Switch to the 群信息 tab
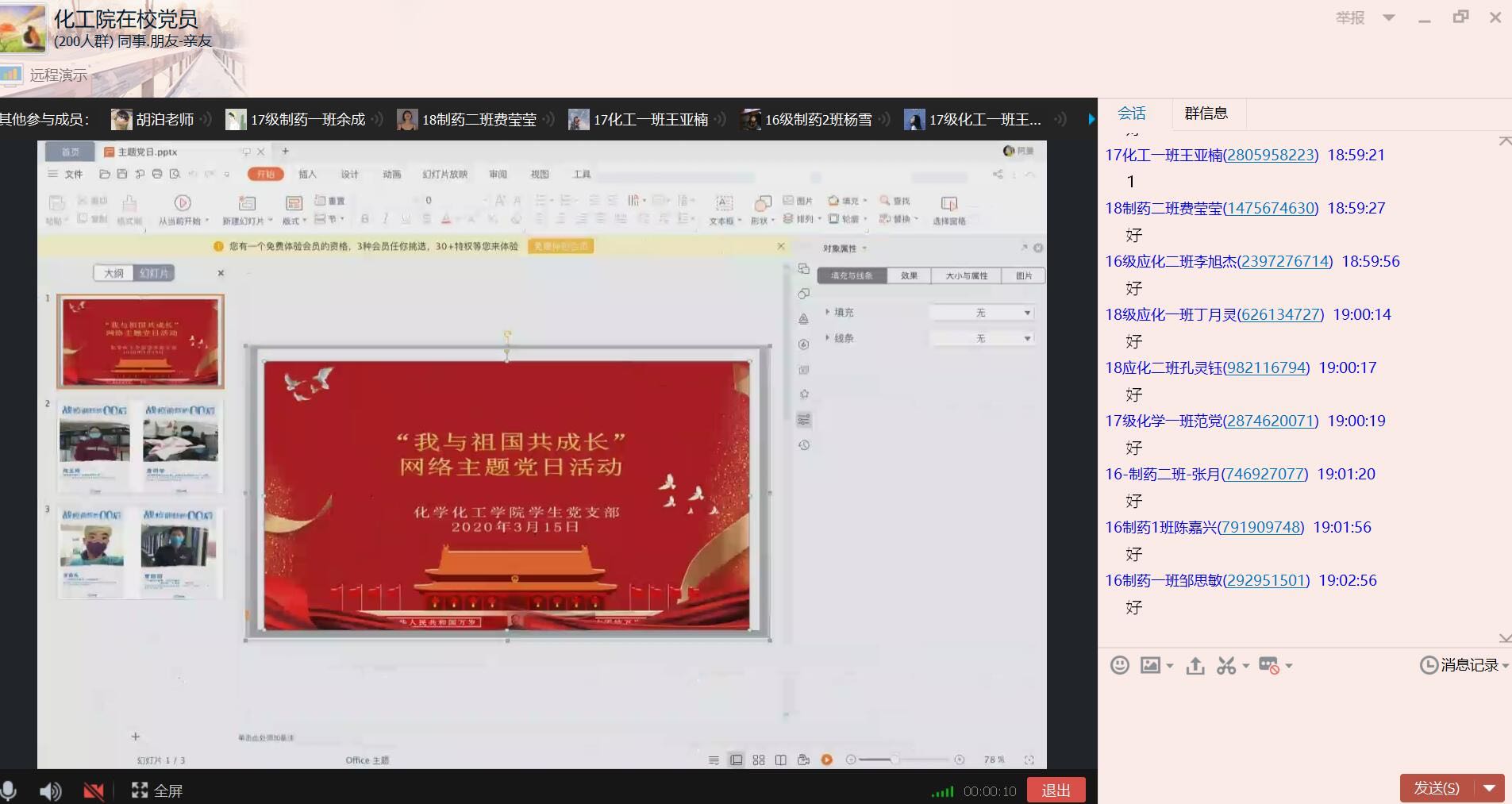Image resolution: width=1512 pixels, height=804 pixels. [x=1206, y=113]
